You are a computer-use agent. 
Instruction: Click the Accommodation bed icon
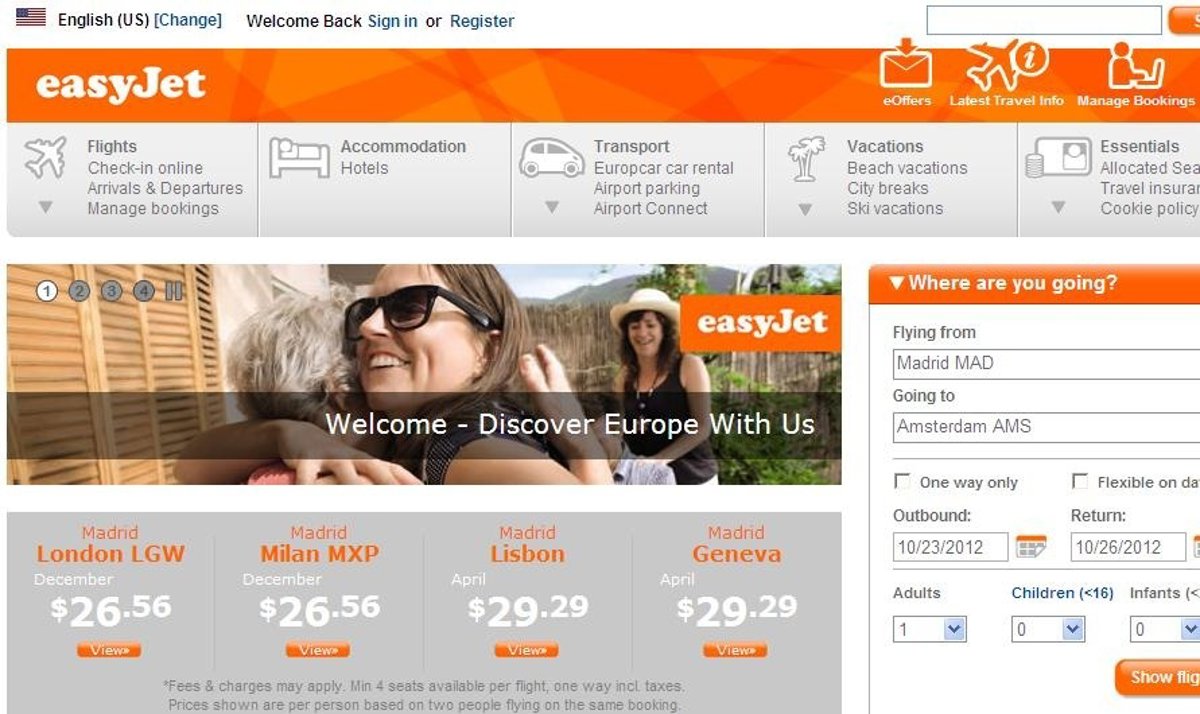(x=299, y=158)
